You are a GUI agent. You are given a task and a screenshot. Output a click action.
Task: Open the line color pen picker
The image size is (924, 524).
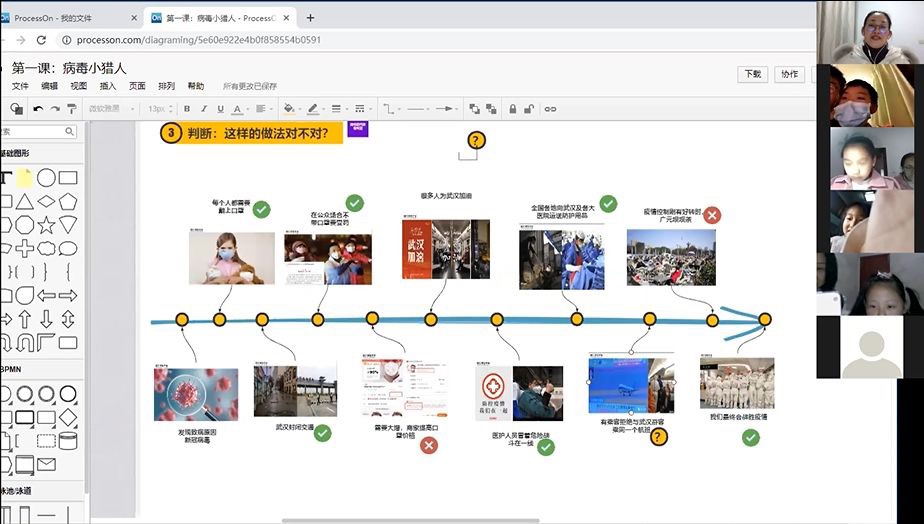[314, 108]
